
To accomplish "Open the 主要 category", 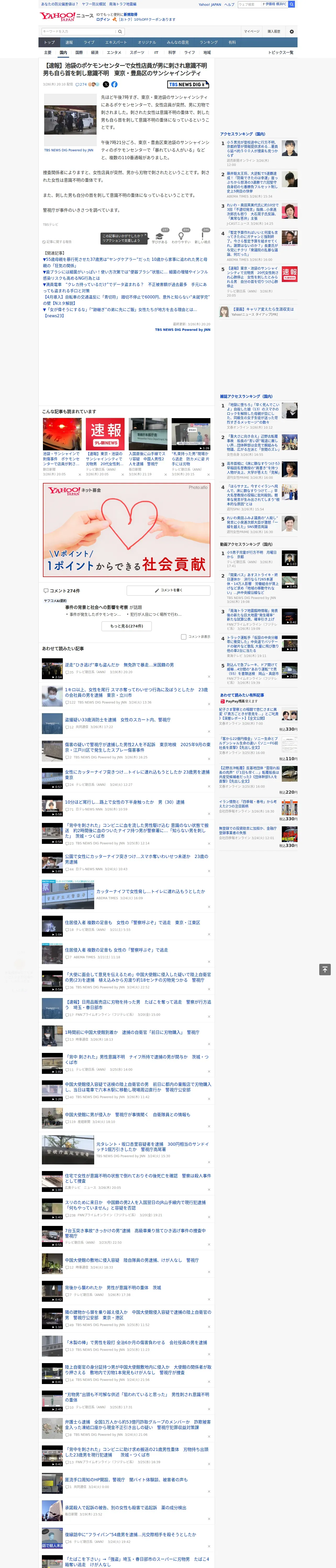I will pyautogui.click(x=48, y=52).
